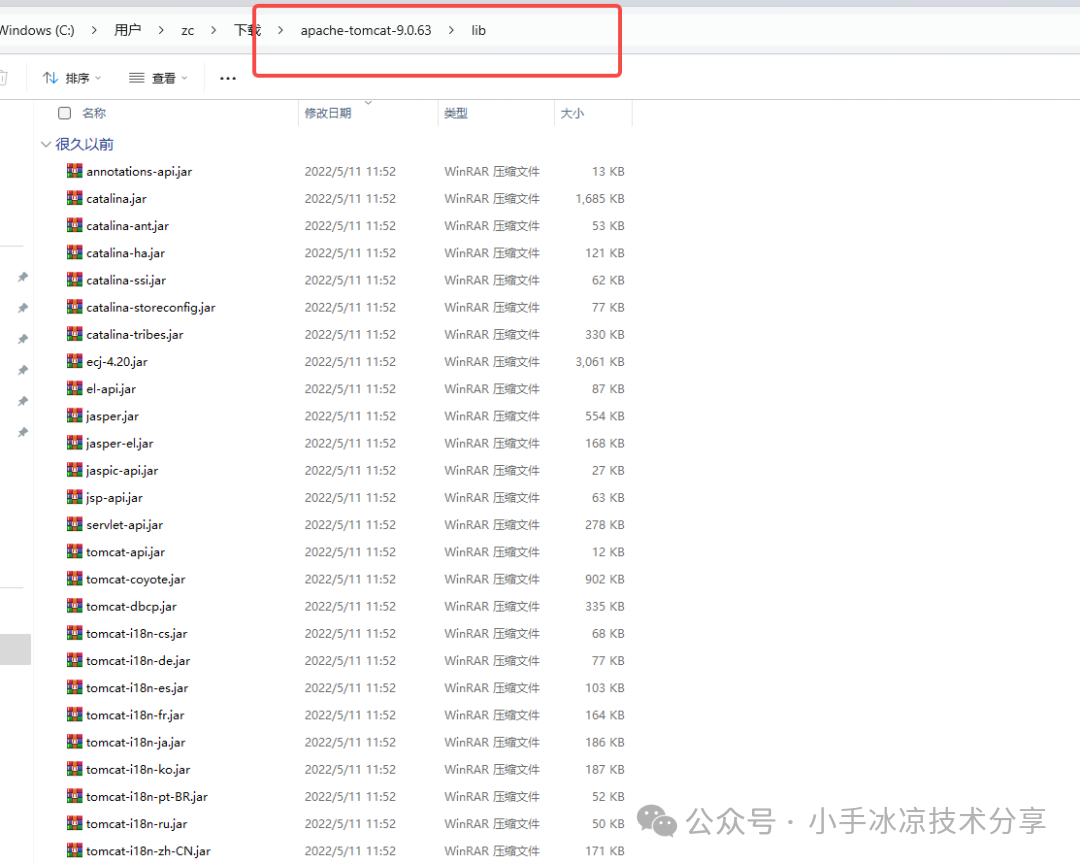Click the 13 KB size of annotations-api.jar
Viewport: 1080px width, 864px height.
(608, 172)
